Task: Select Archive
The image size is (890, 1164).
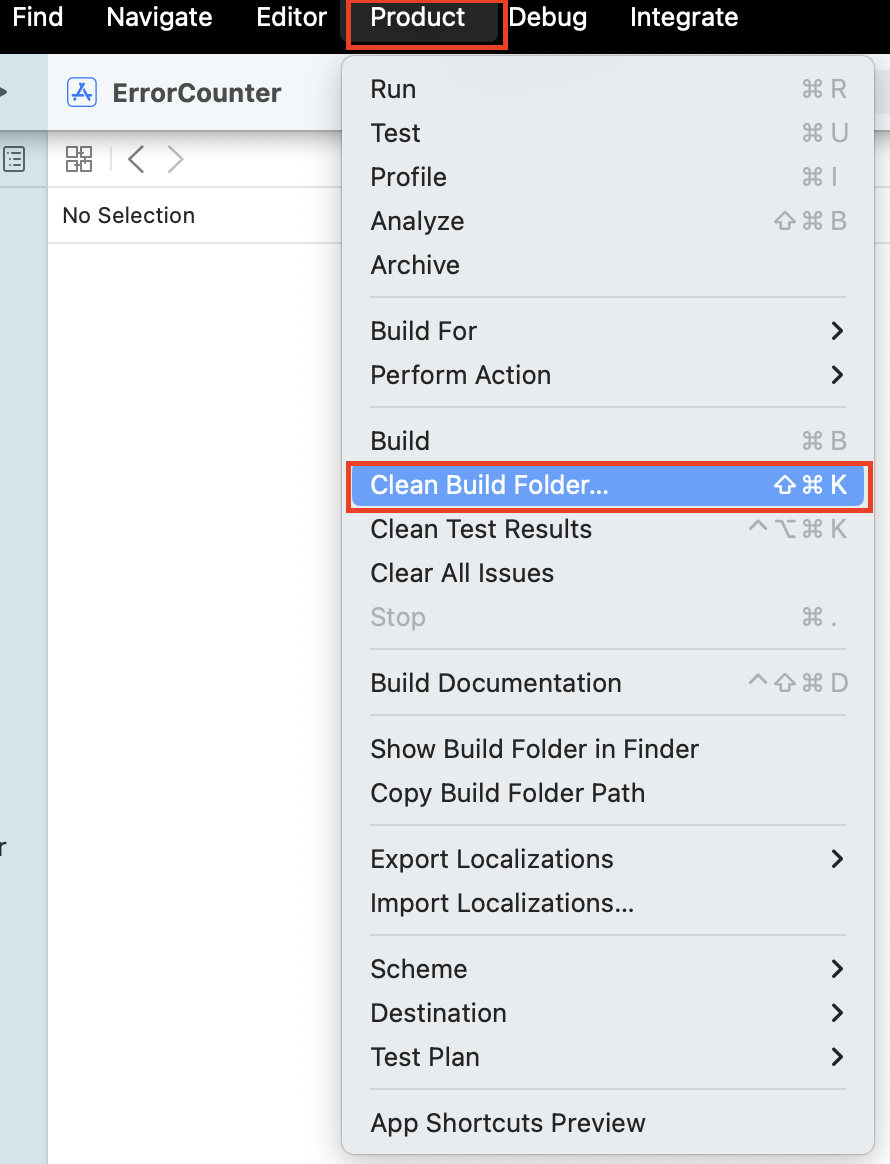Action: point(414,265)
